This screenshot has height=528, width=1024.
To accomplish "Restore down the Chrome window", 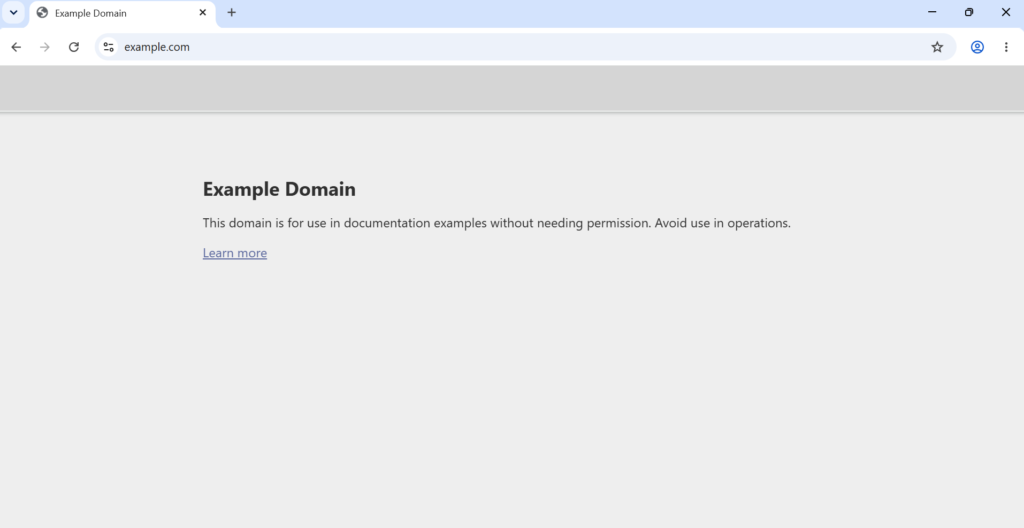I will click(x=969, y=12).
